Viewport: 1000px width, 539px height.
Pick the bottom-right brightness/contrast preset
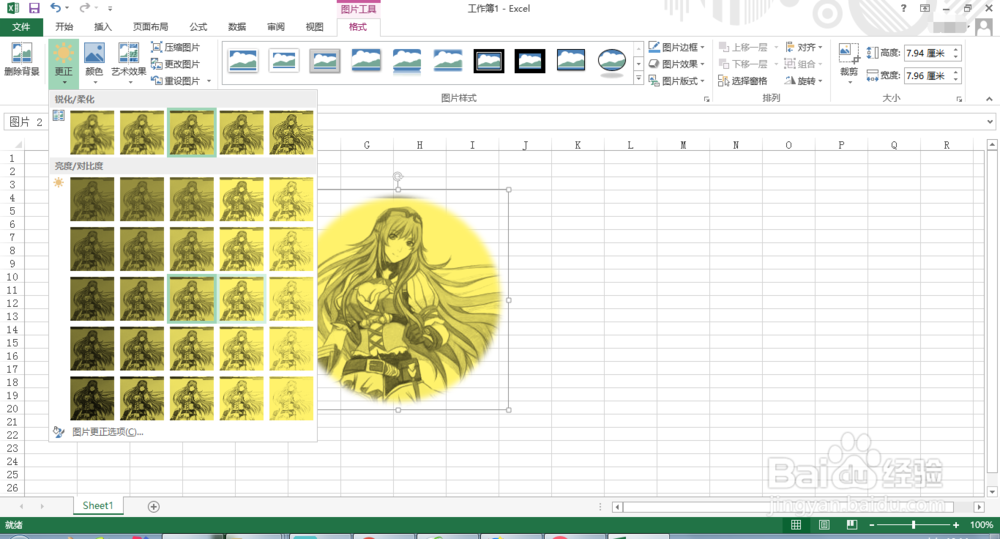click(291, 399)
